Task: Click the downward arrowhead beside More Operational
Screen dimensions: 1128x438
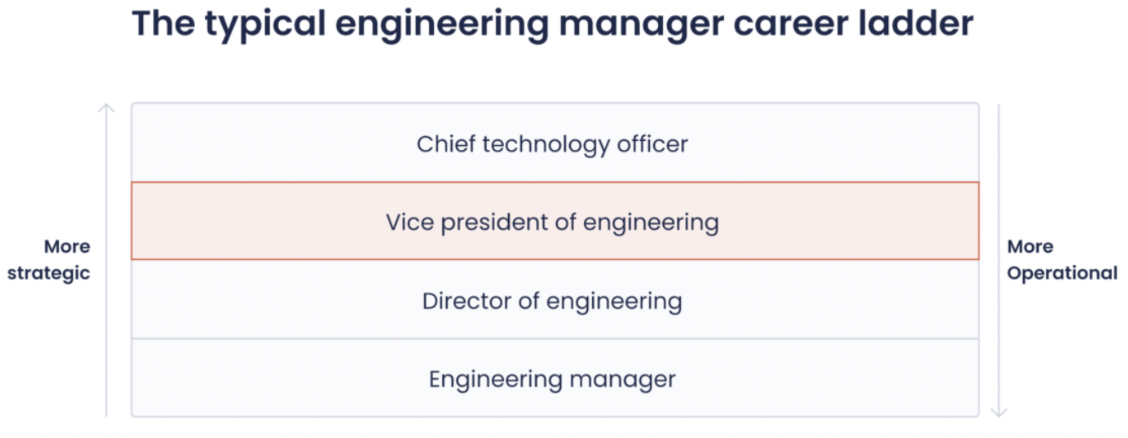Action: (1001, 411)
